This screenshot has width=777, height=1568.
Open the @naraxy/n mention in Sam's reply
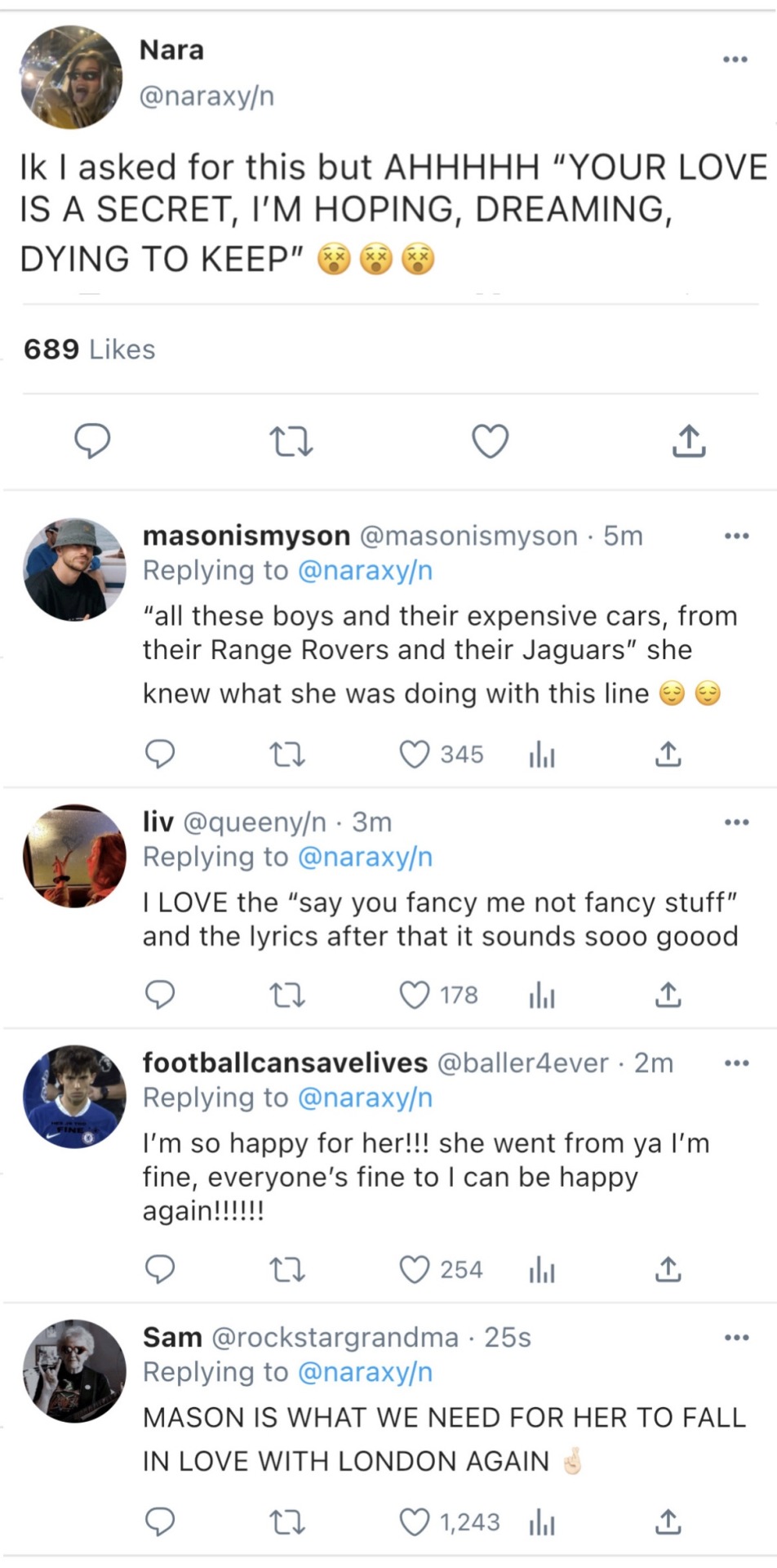tap(365, 1373)
